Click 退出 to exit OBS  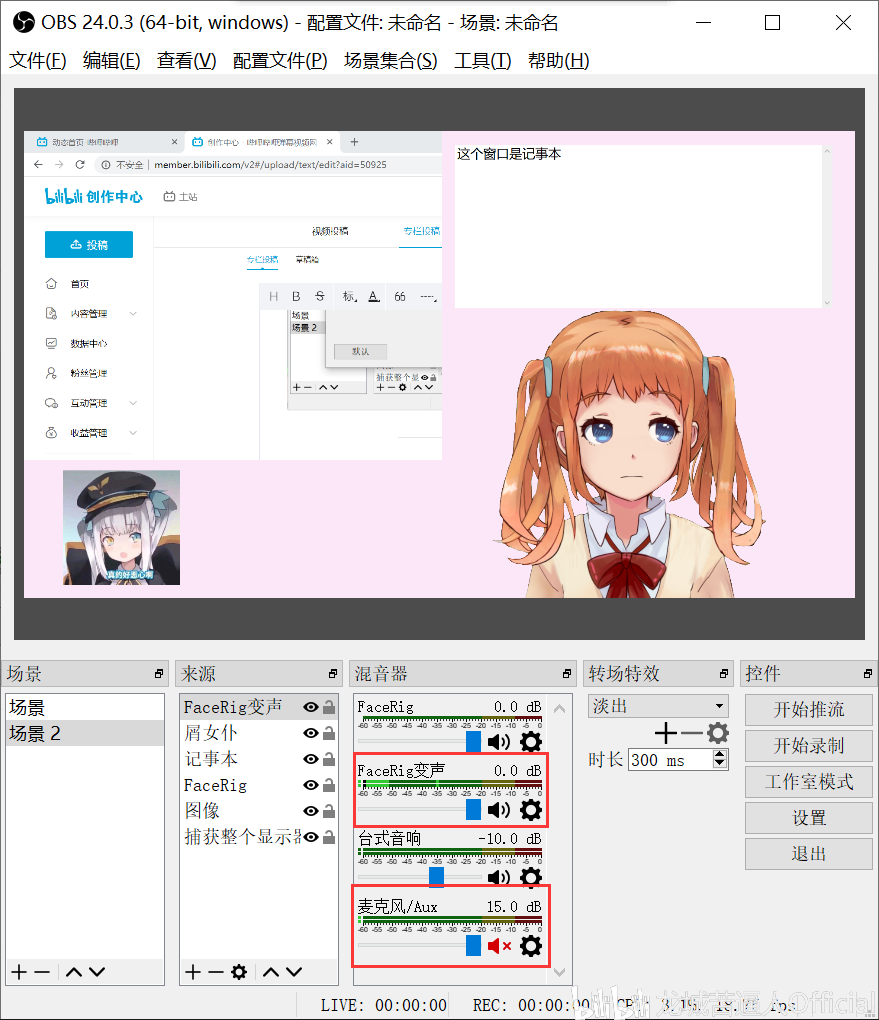pos(809,854)
